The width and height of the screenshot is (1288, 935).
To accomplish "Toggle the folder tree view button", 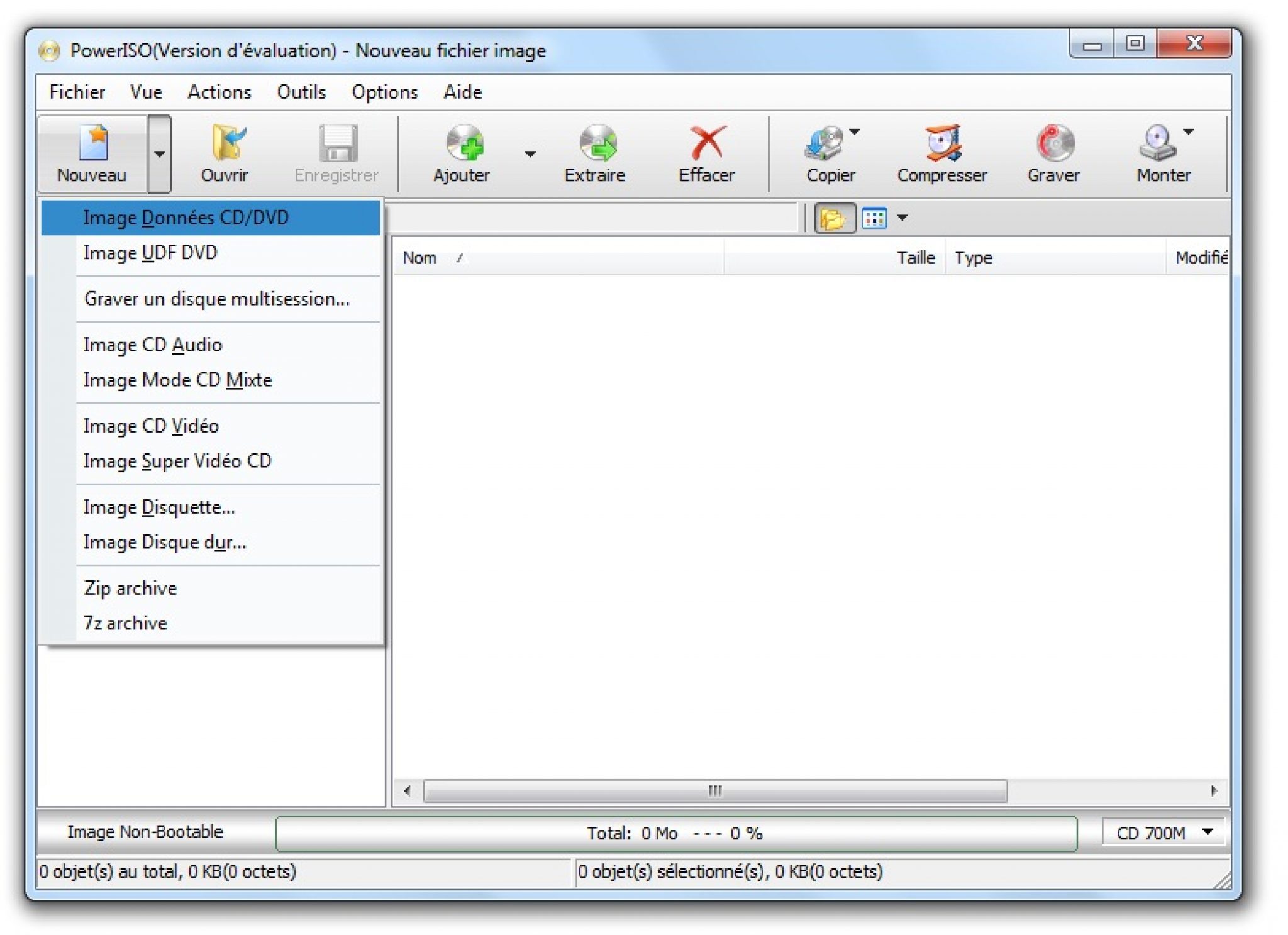I will click(835, 219).
